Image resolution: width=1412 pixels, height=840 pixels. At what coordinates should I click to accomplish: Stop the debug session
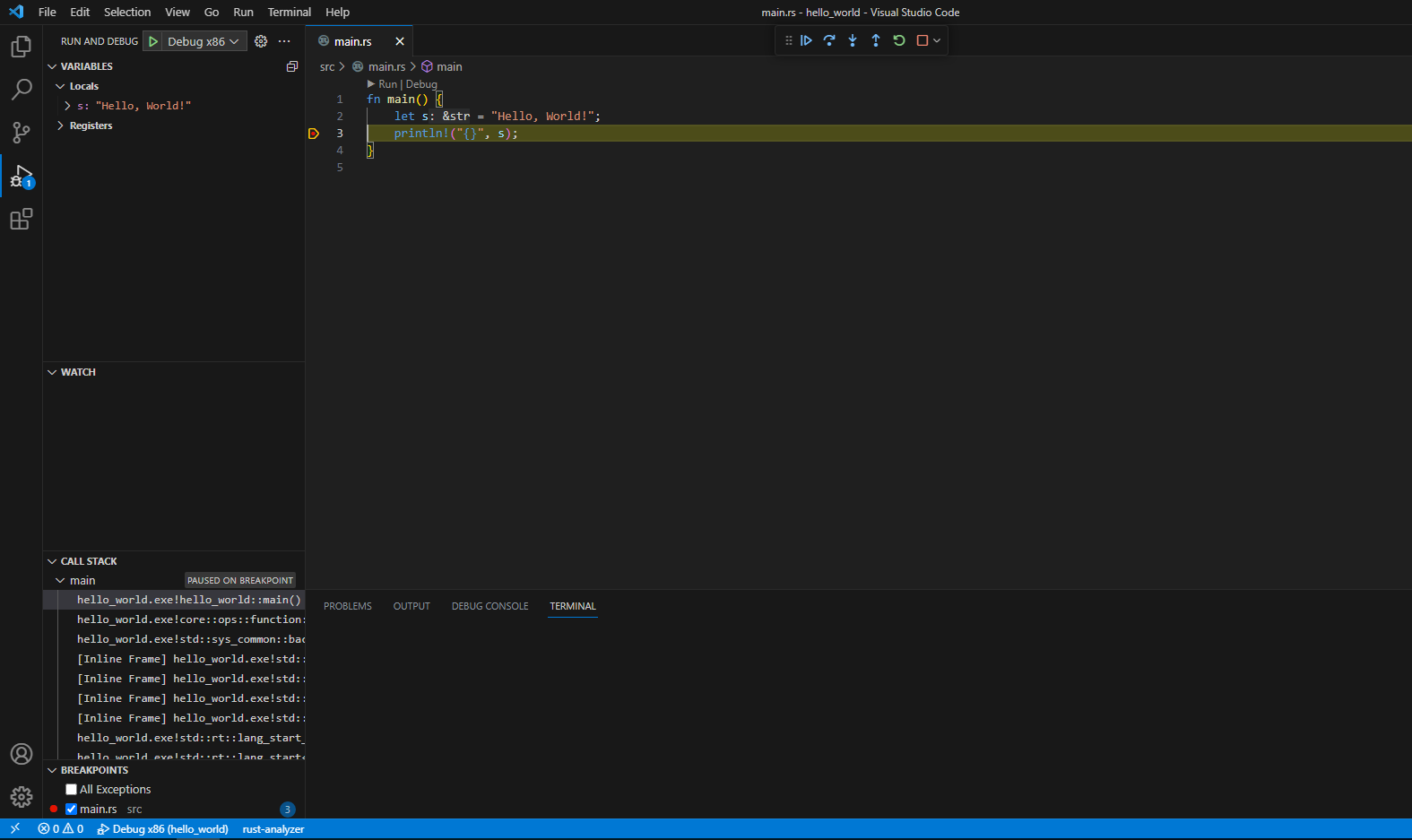(x=922, y=40)
